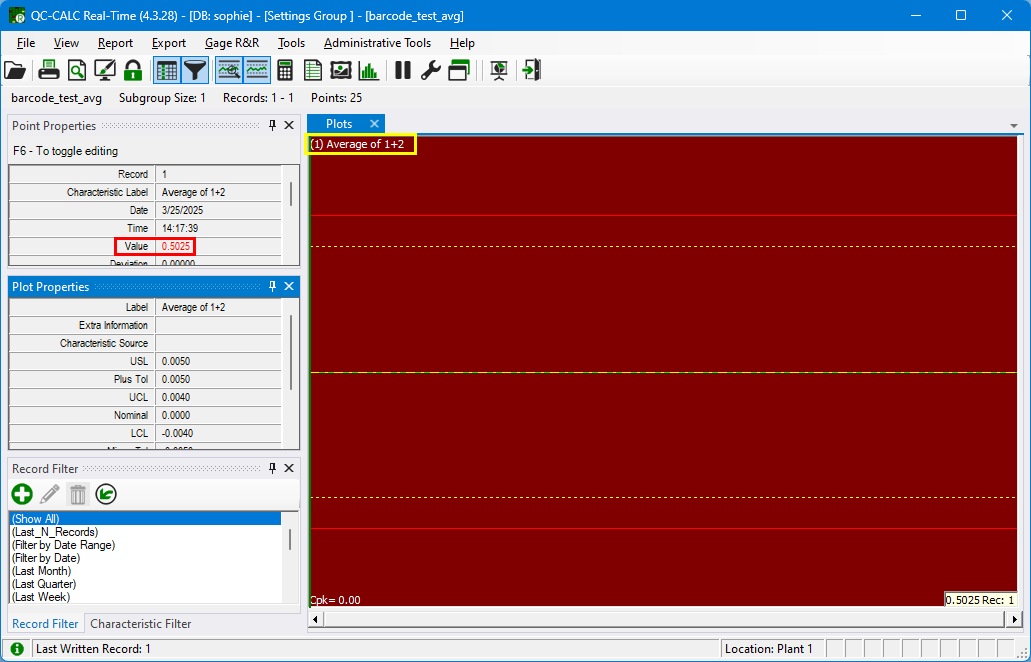Click the picture frame icon
This screenshot has width=1031, height=662.
tap(341, 70)
